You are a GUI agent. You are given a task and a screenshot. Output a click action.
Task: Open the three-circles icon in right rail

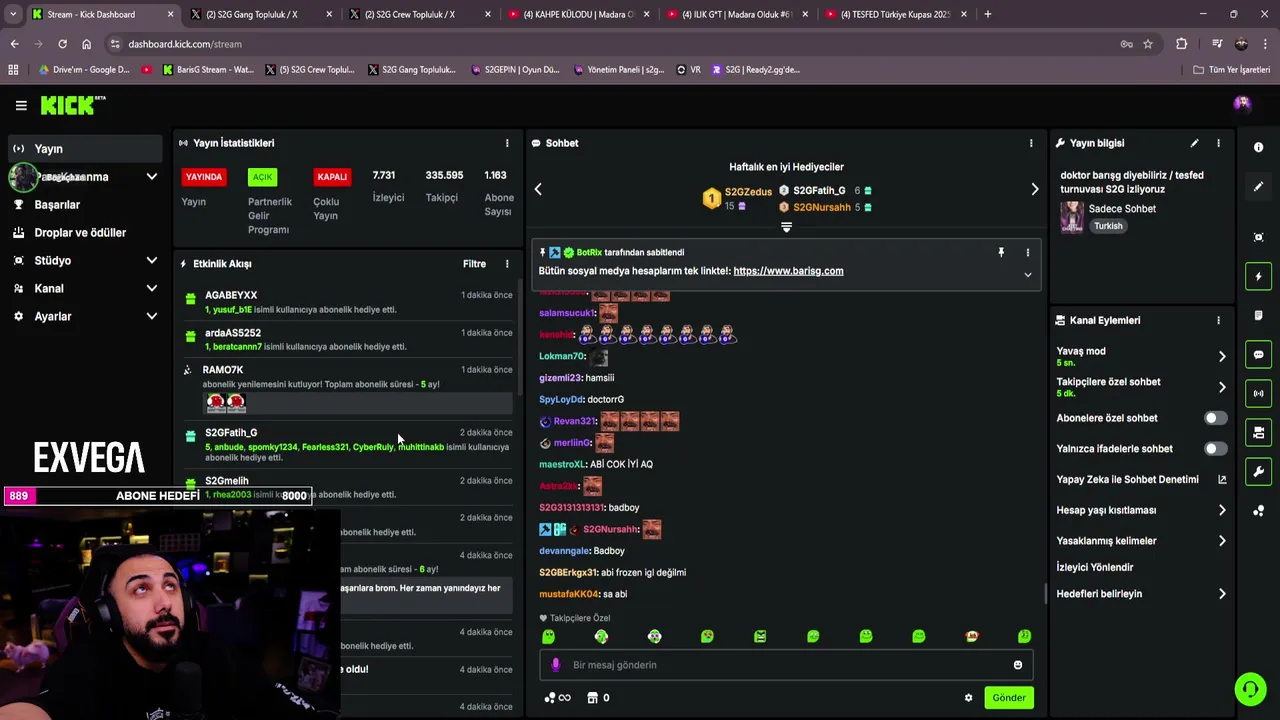[1258, 511]
